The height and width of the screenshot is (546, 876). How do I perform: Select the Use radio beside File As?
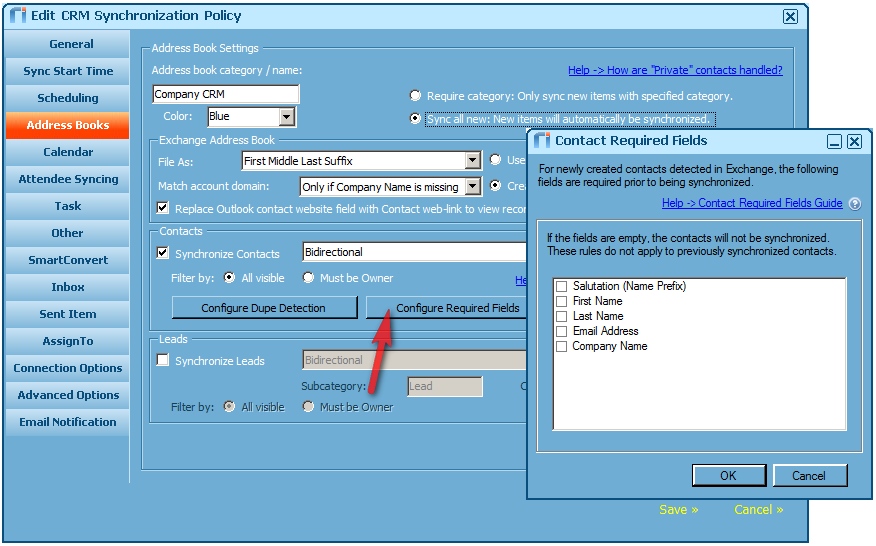(x=495, y=160)
